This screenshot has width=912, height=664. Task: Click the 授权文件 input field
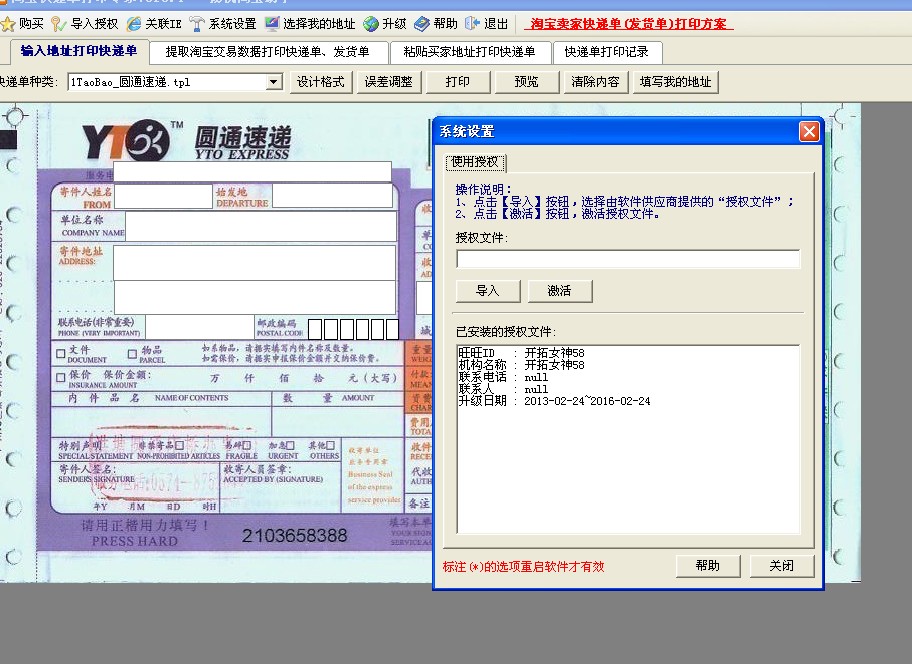click(x=628, y=259)
